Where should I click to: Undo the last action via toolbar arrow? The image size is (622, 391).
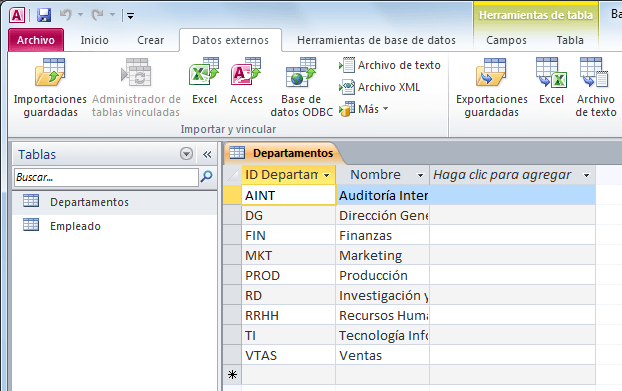(x=65, y=15)
